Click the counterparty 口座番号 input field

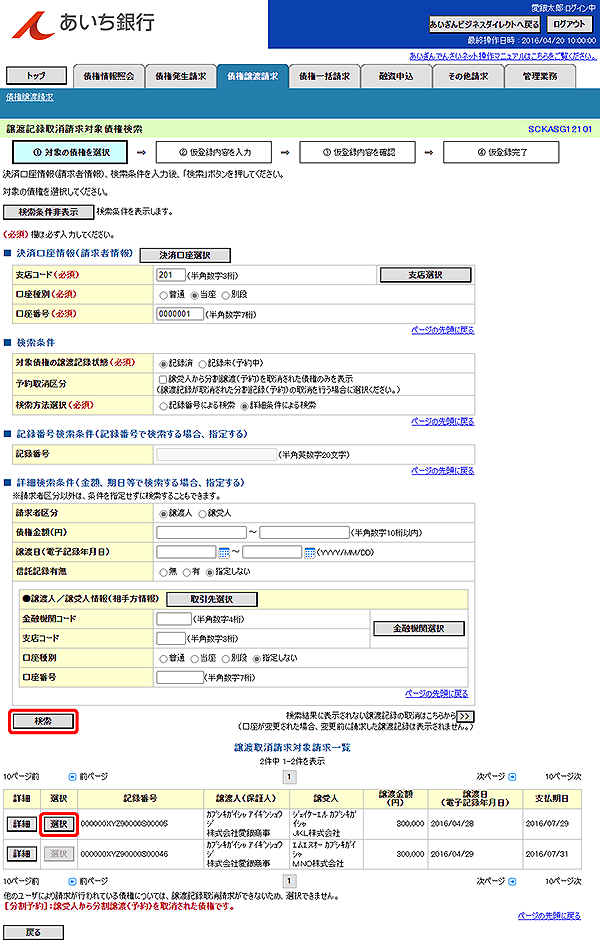tap(180, 678)
